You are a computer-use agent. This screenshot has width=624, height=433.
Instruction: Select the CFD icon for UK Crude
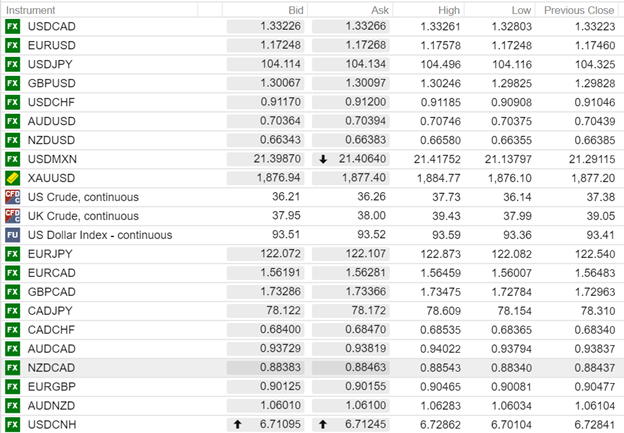click(13, 216)
